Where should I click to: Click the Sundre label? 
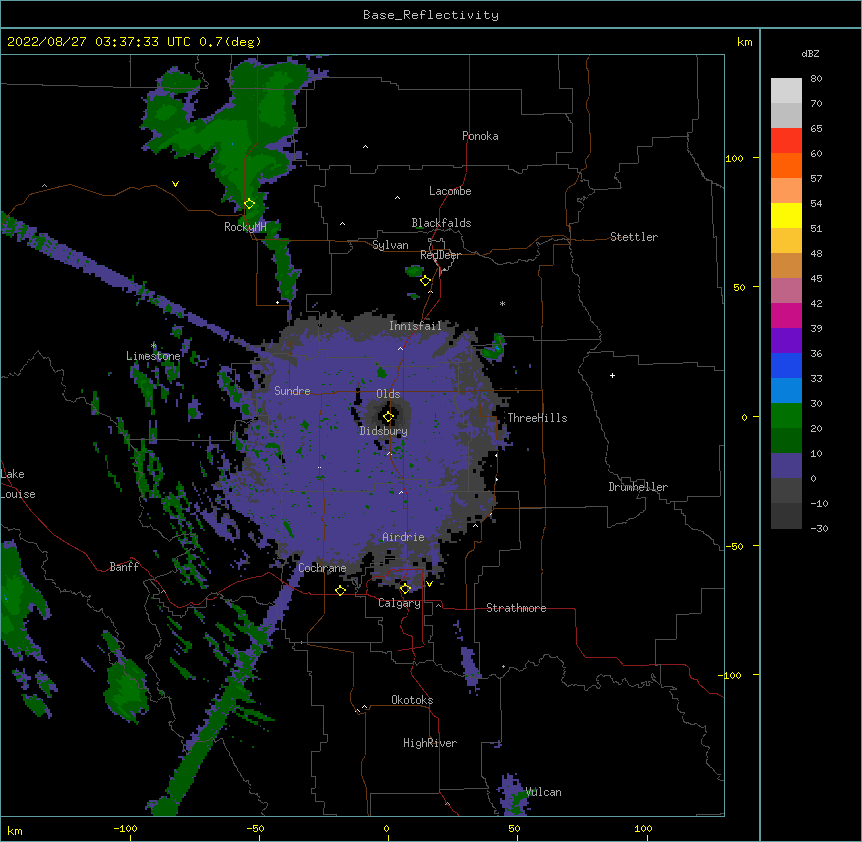coord(292,391)
